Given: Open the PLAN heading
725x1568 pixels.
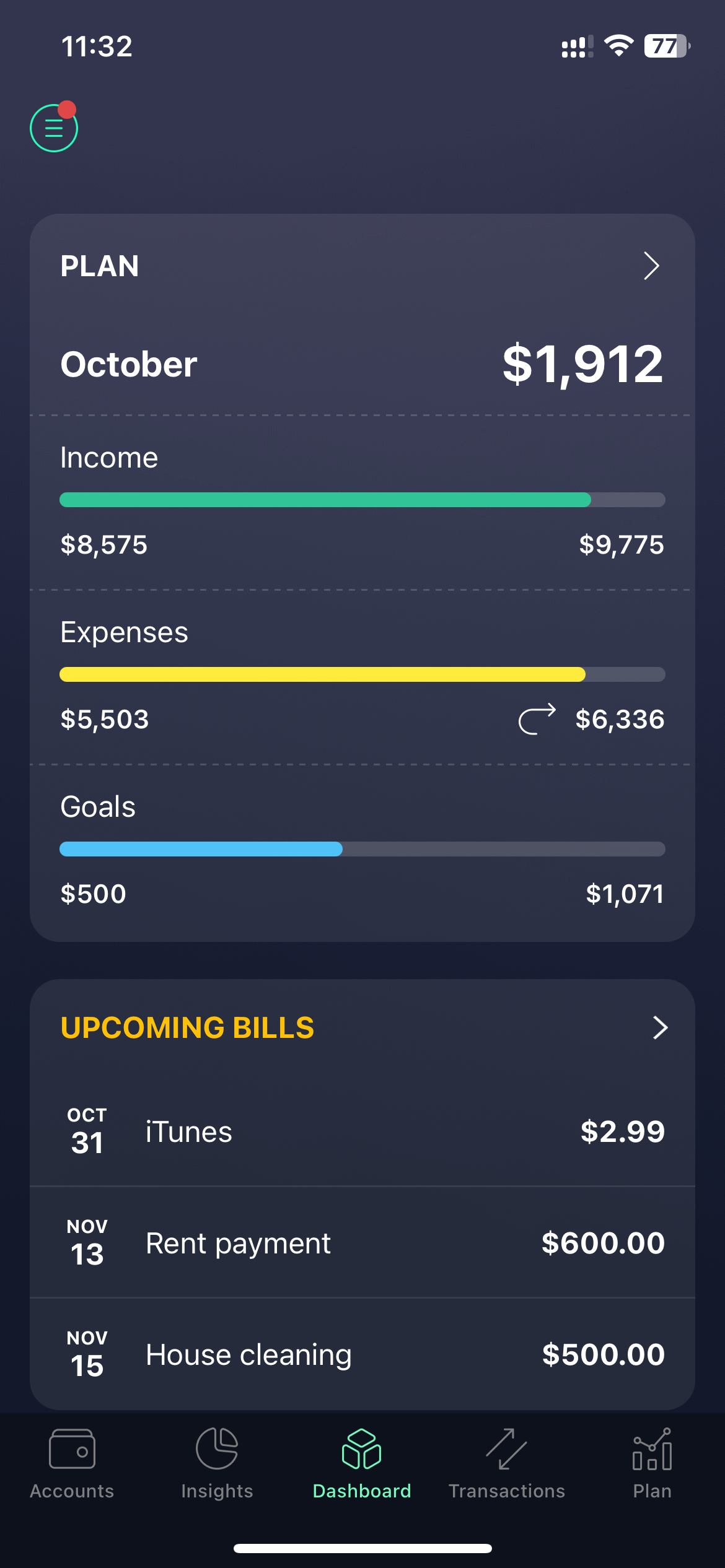Looking at the screenshot, I should click(x=100, y=266).
